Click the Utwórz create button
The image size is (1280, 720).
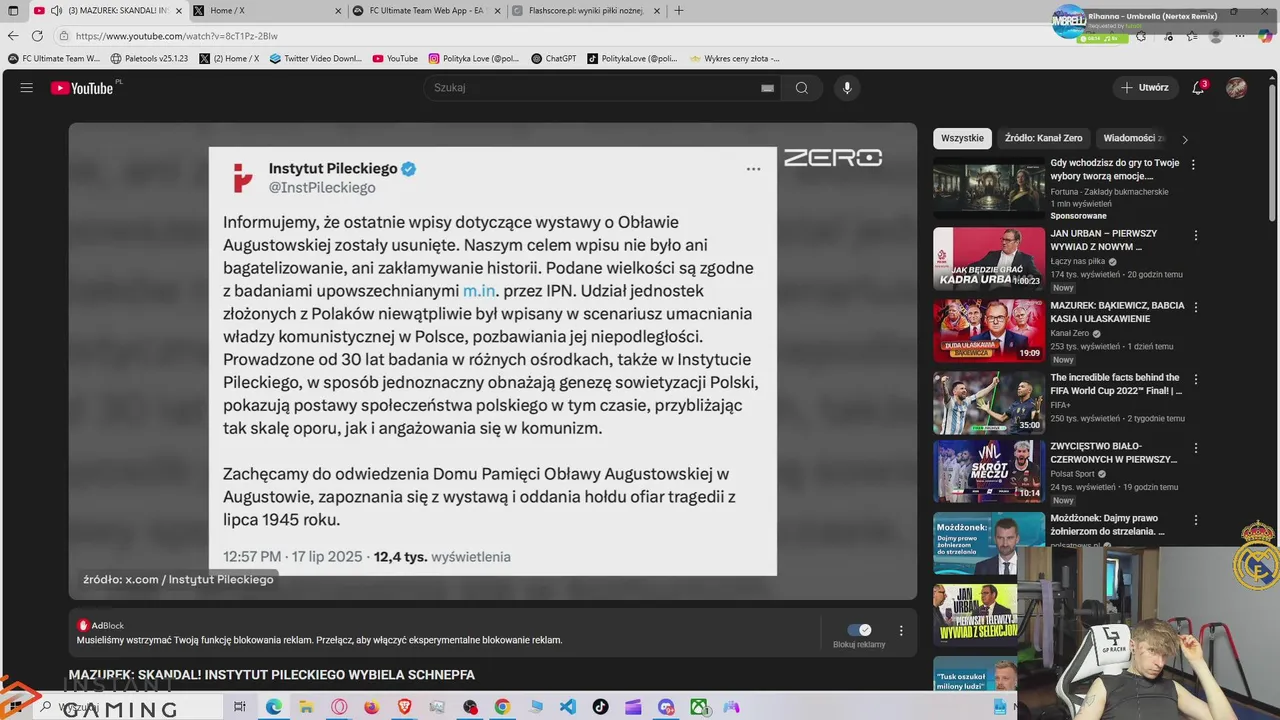1145,88
